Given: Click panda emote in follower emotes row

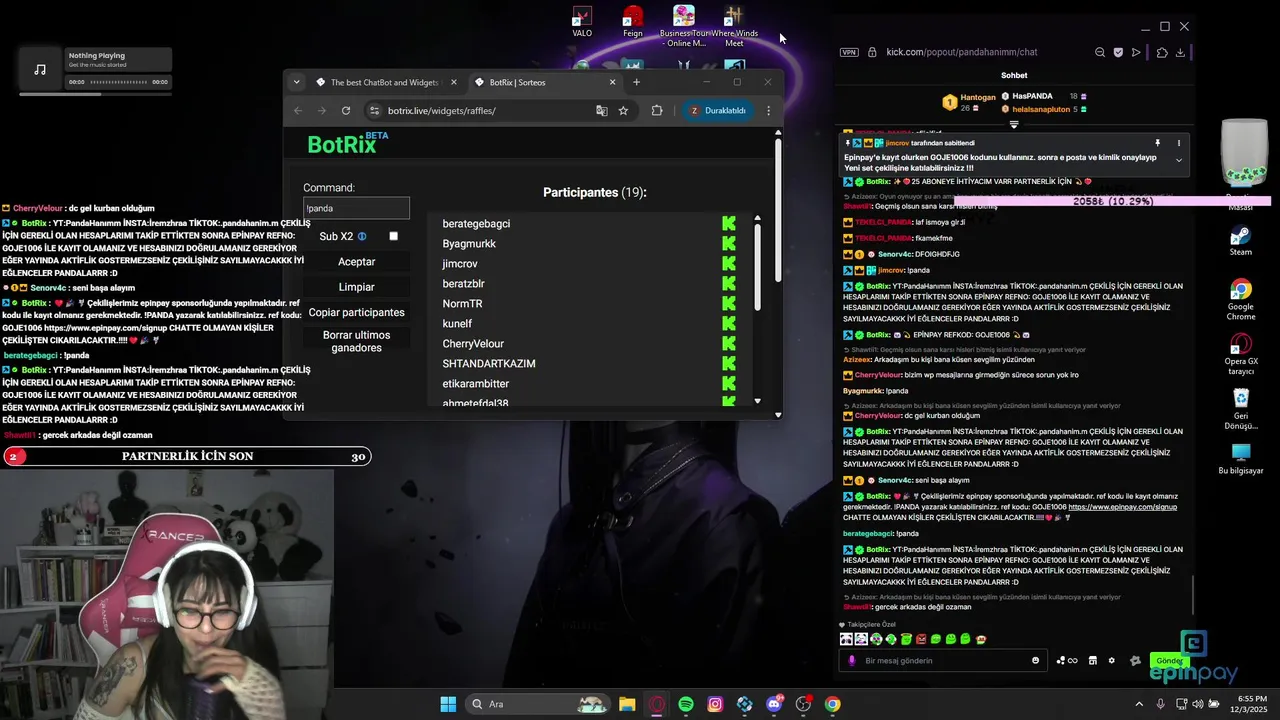Looking at the screenshot, I should [846, 639].
